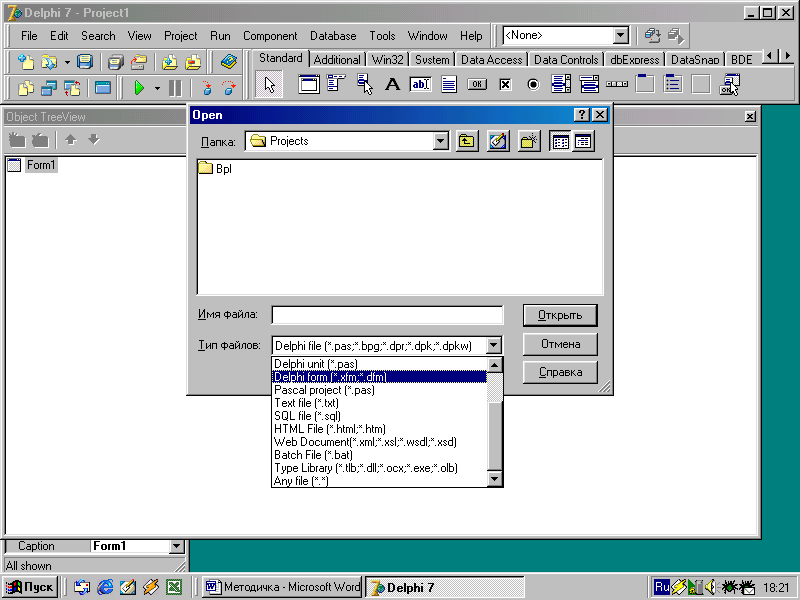Click the Имя файла input field

coord(387,315)
